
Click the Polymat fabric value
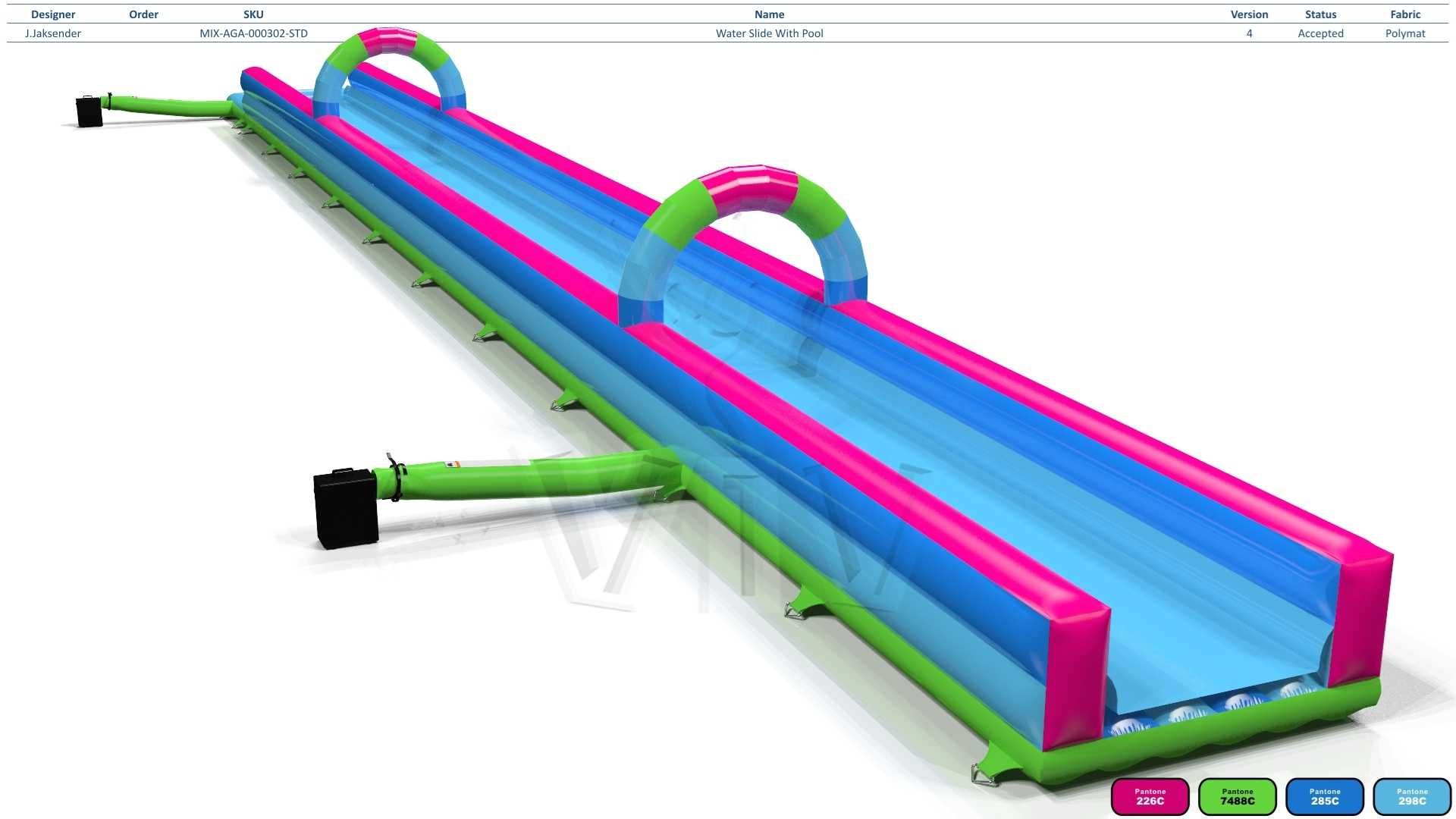(x=1405, y=33)
